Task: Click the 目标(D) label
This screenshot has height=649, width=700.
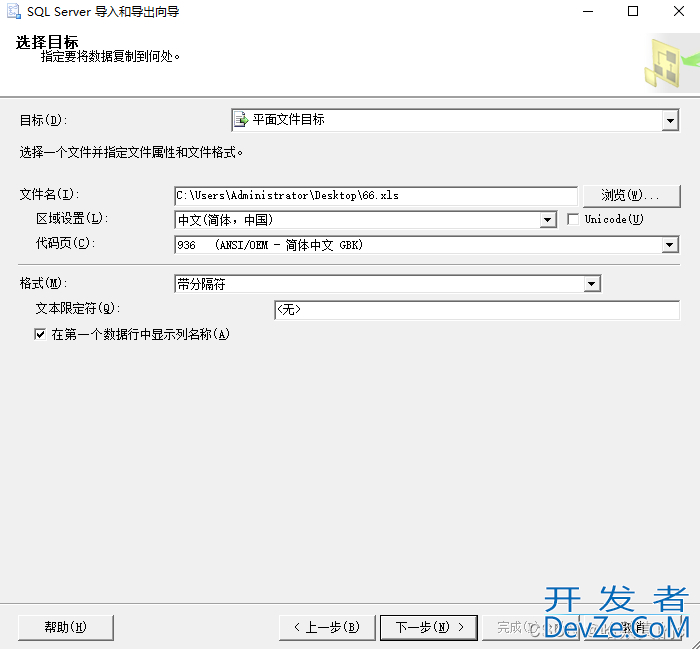Action: pyautogui.click(x=43, y=120)
